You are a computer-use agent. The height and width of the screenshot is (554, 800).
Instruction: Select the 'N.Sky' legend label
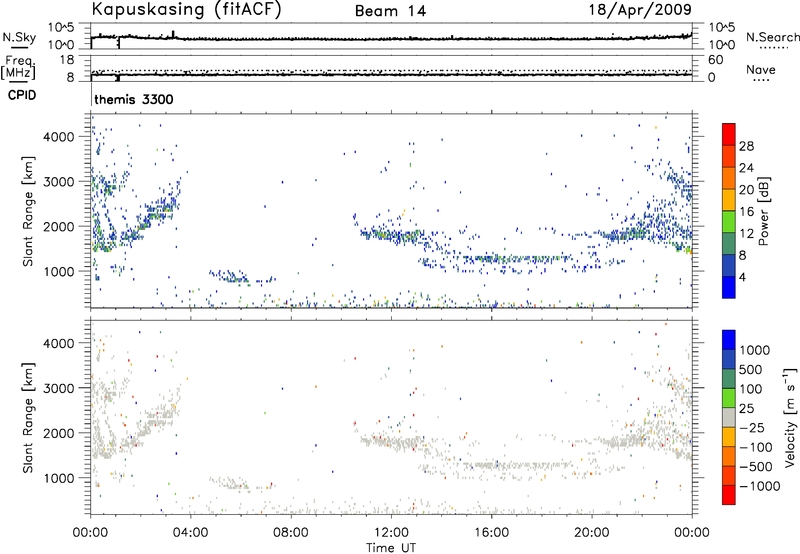click(19, 37)
